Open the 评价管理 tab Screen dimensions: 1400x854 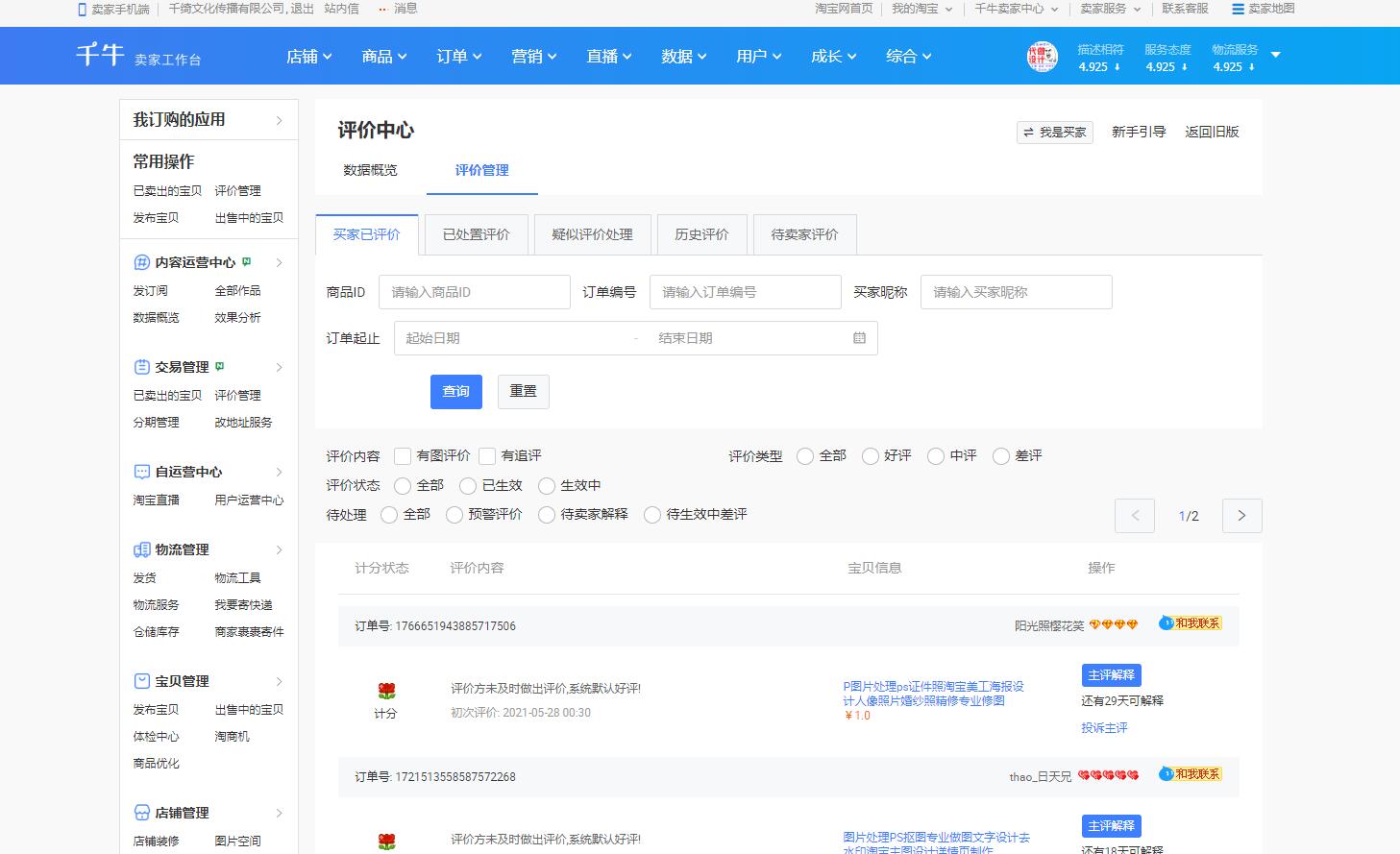pos(482,170)
